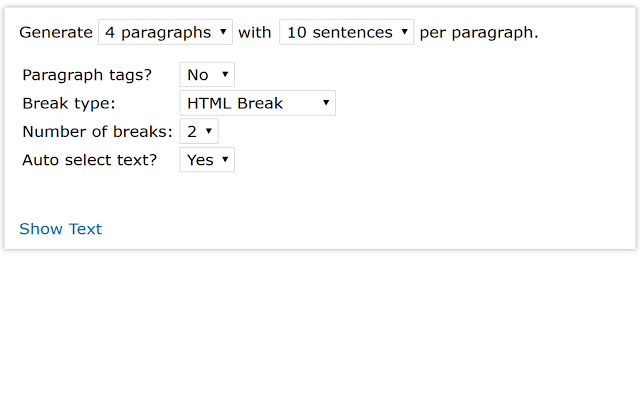Hit the arrow icon next to breaks count "2"

coord(208,131)
